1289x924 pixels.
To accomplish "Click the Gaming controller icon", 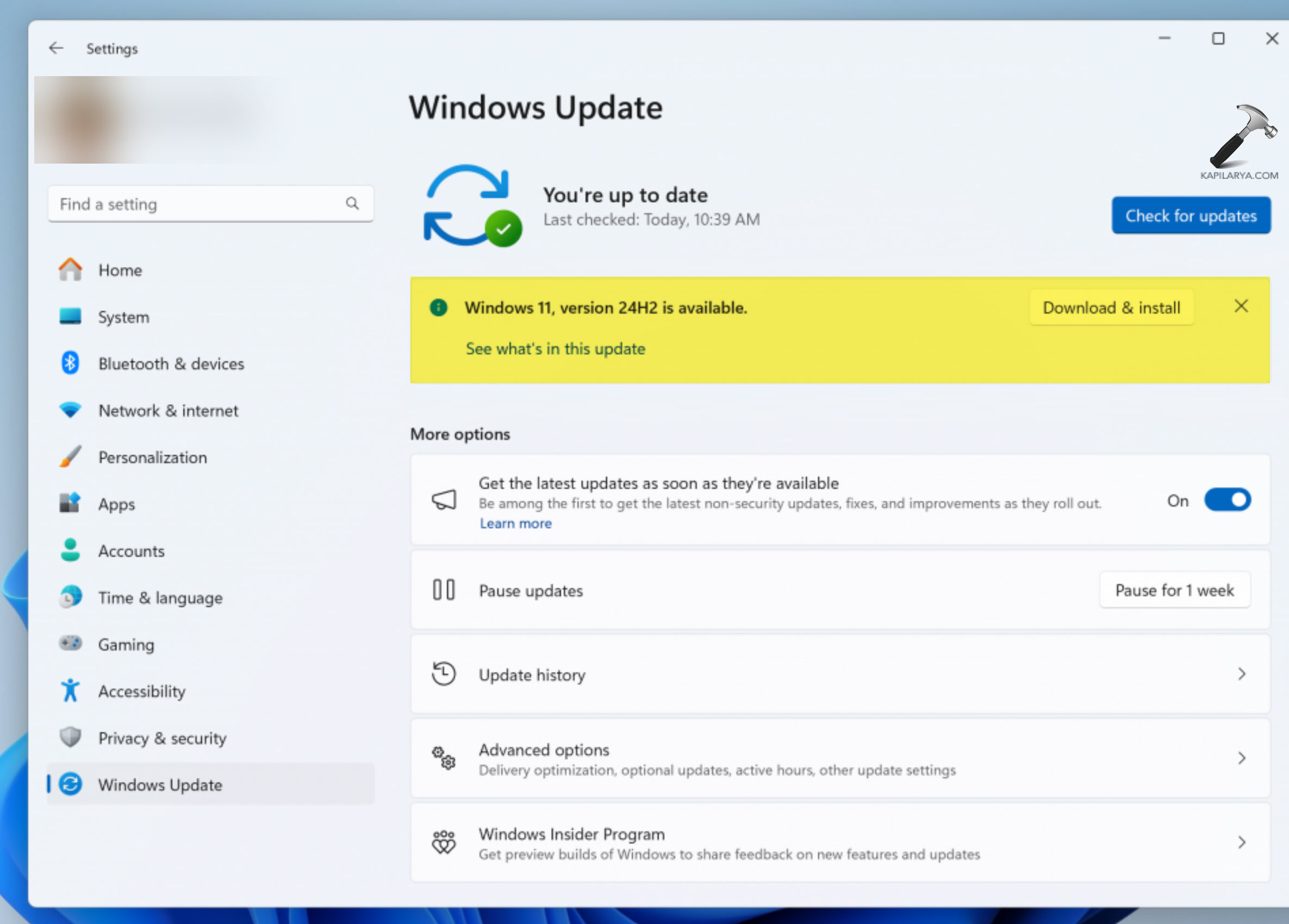I will pyautogui.click(x=71, y=644).
